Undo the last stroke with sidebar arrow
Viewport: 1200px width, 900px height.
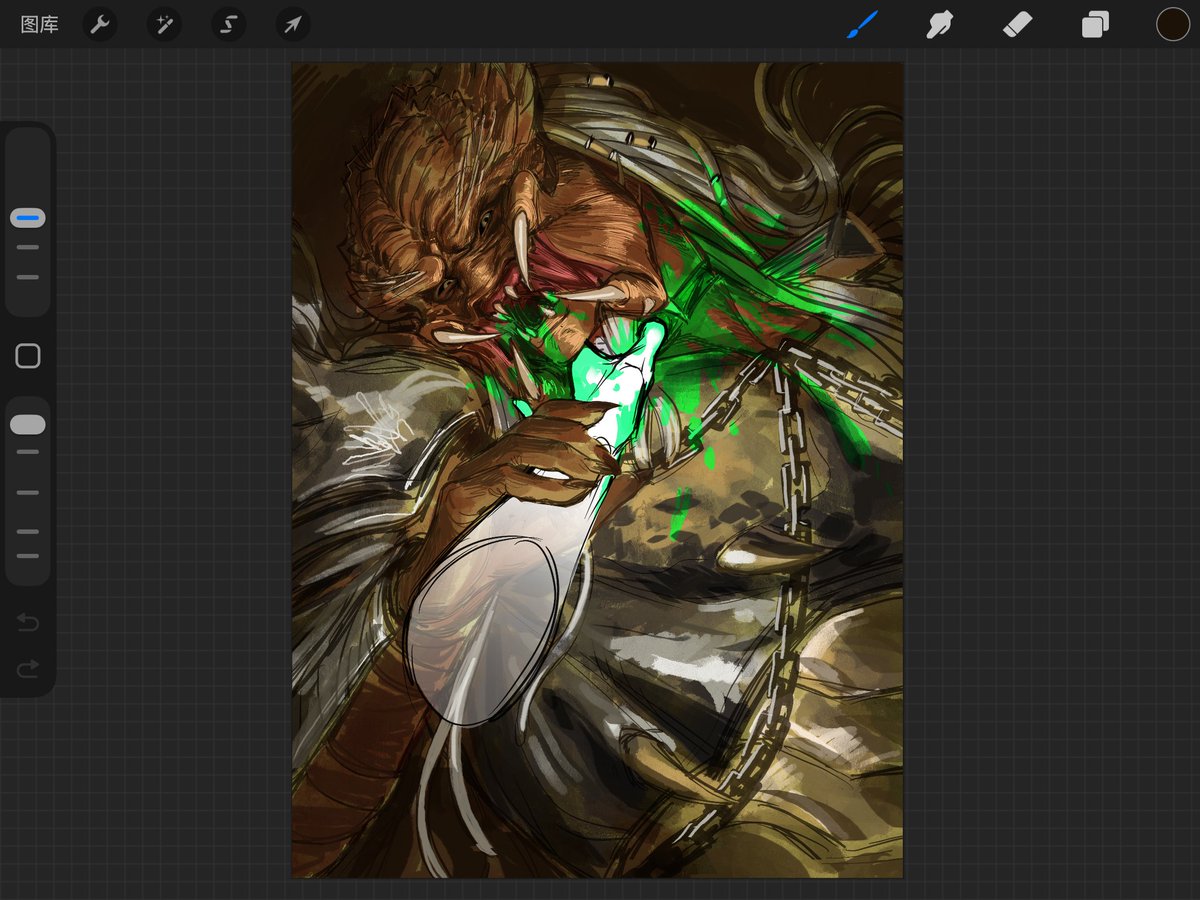pos(28,624)
